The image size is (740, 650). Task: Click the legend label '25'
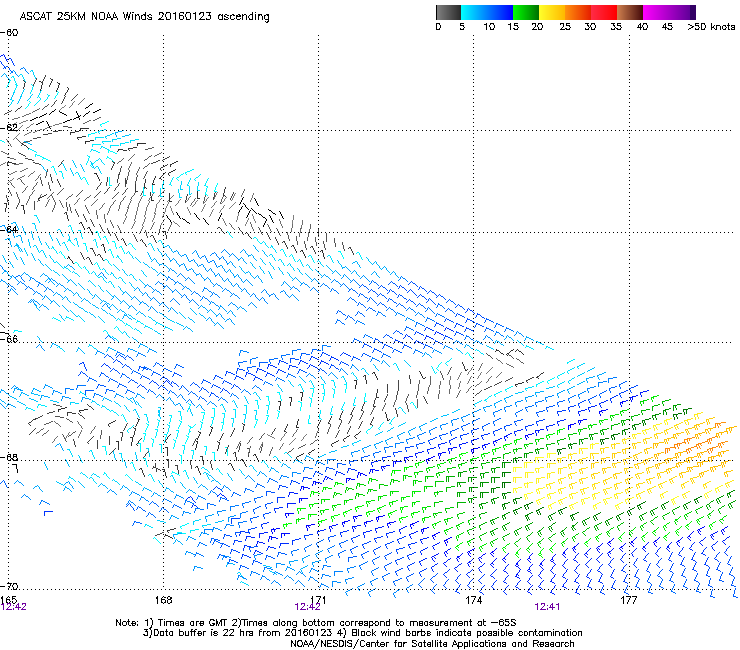click(565, 27)
